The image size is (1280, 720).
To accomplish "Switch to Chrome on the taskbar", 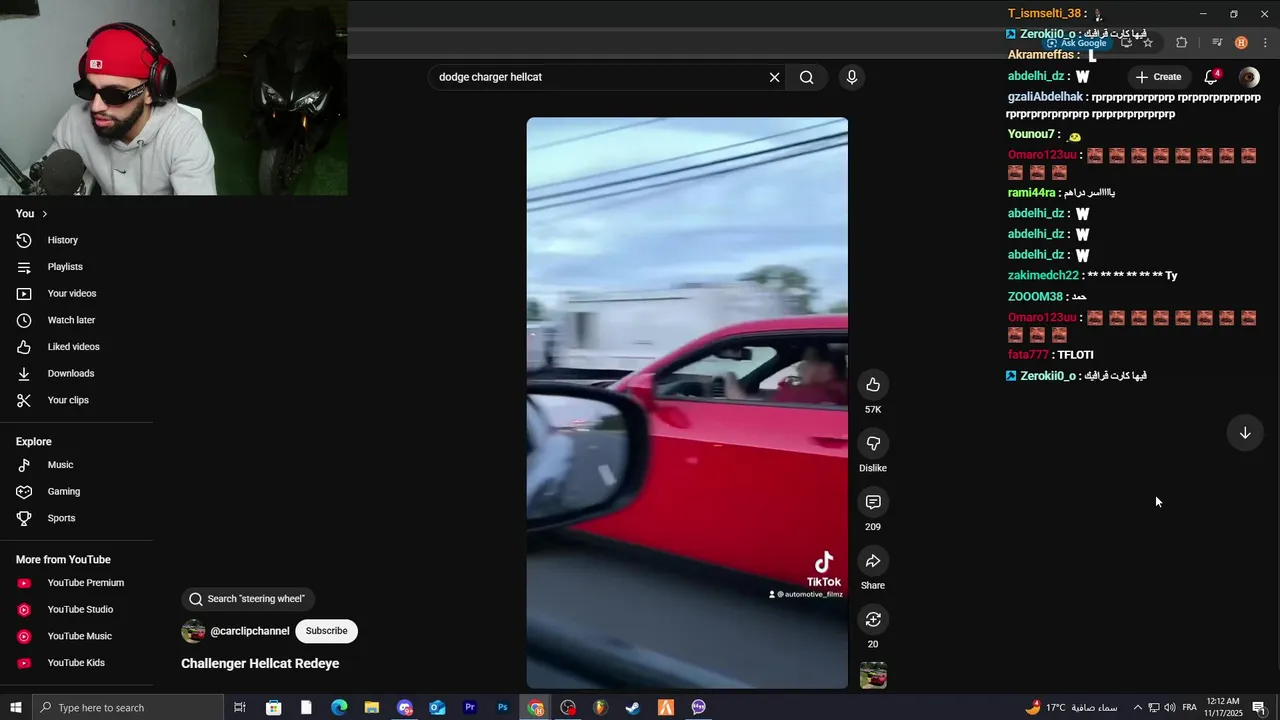I will pos(536,708).
